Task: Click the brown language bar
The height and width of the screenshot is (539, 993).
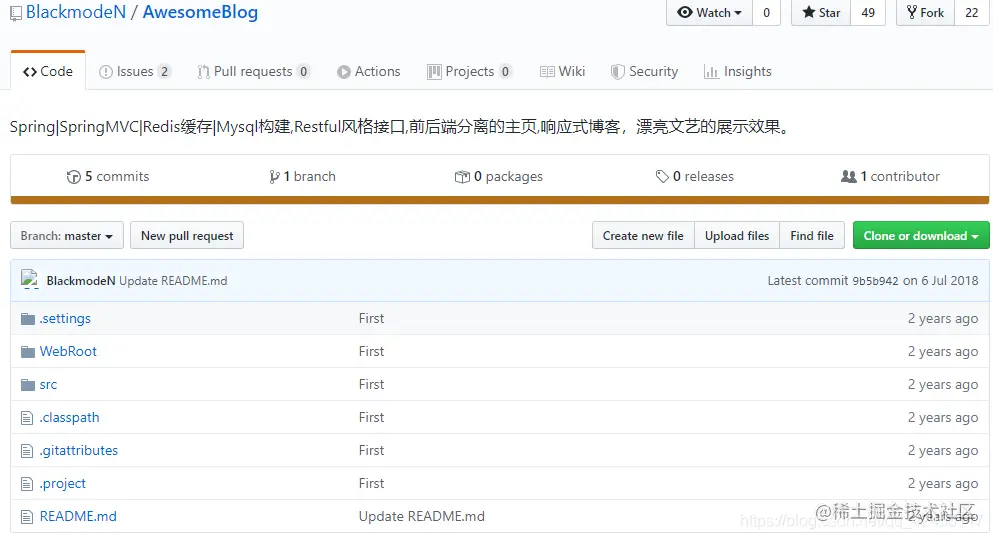Action: click(x=500, y=200)
